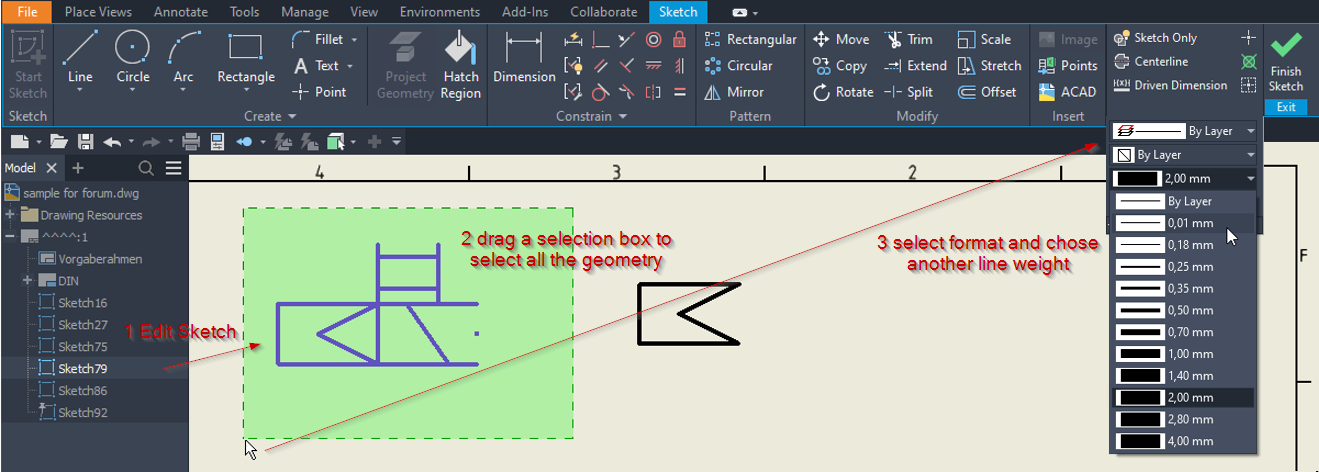Select the Offset tool

[987, 92]
